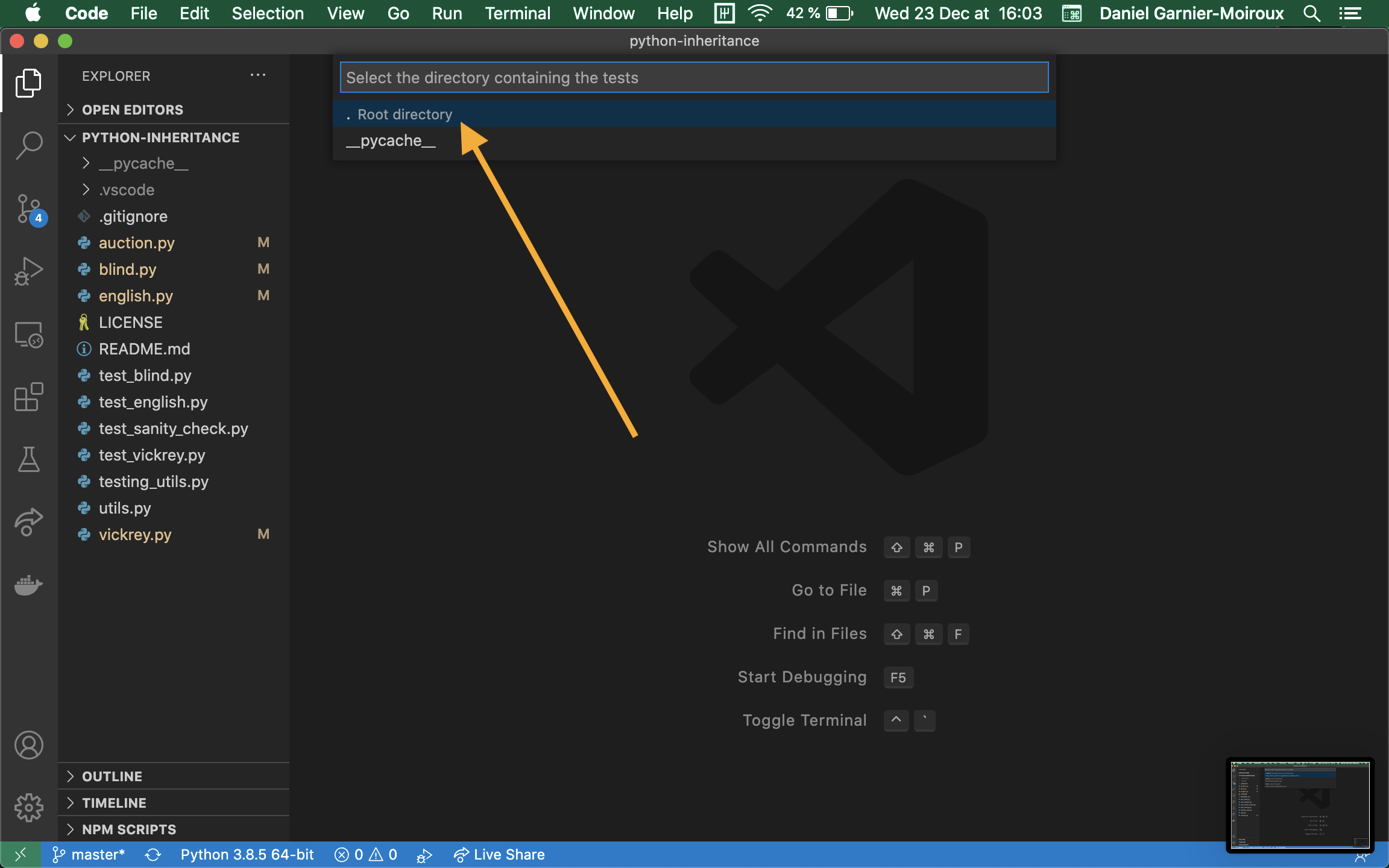The image size is (1389, 868).
Task: Expand the OUTLINE section
Action: coord(112,776)
